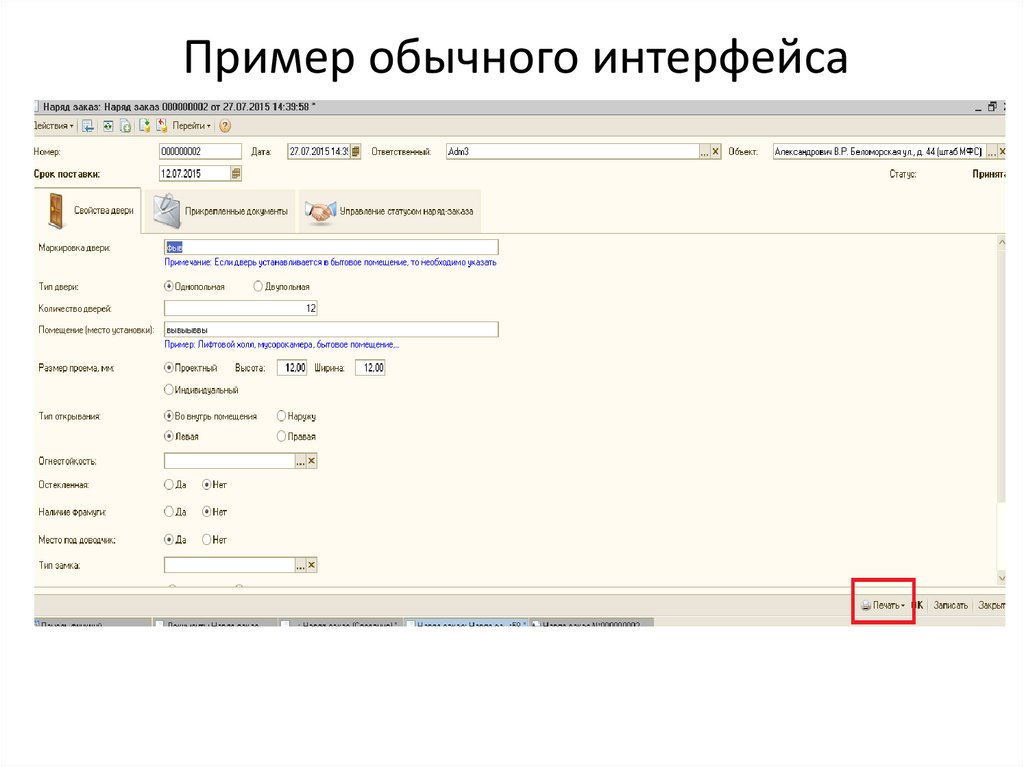Click the Количество дверей field
The width and height of the screenshot is (1024, 767).
pos(240,308)
